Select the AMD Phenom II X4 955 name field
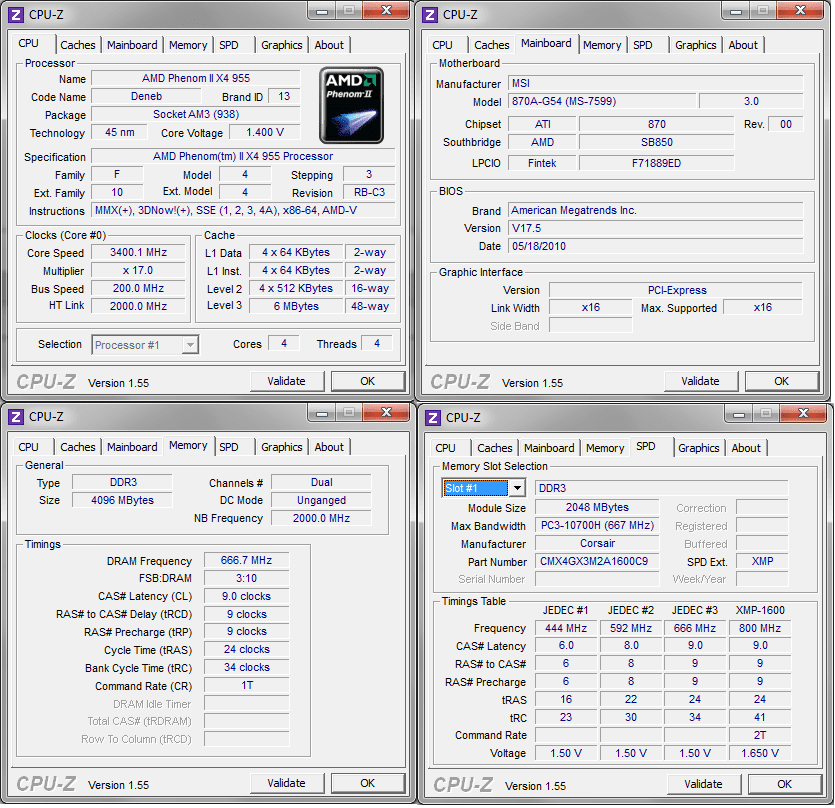This screenshot has height=808, width=835. 196,78
